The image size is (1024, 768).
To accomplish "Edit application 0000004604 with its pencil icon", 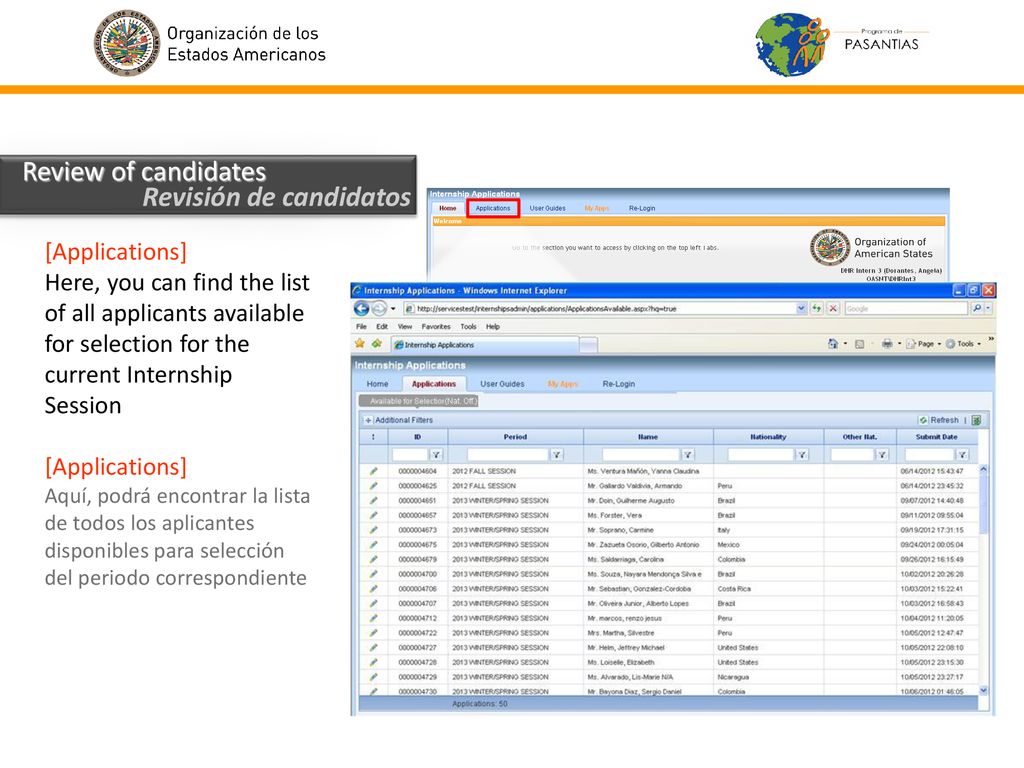I will pos(374,471).
